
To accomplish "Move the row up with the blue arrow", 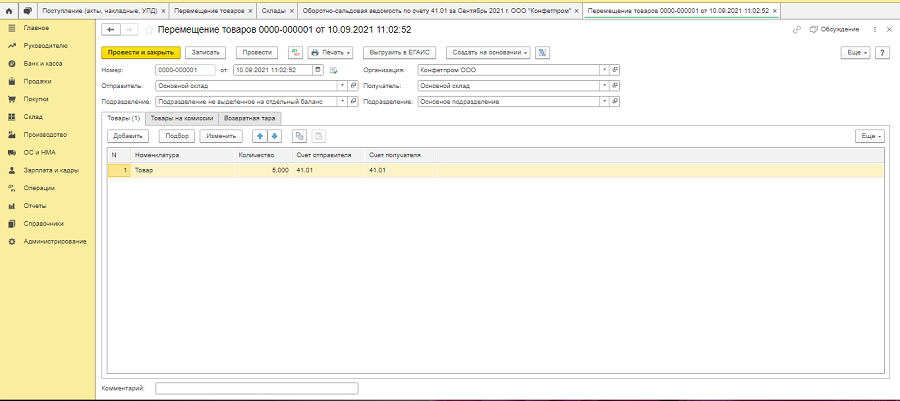I will 260,135.
